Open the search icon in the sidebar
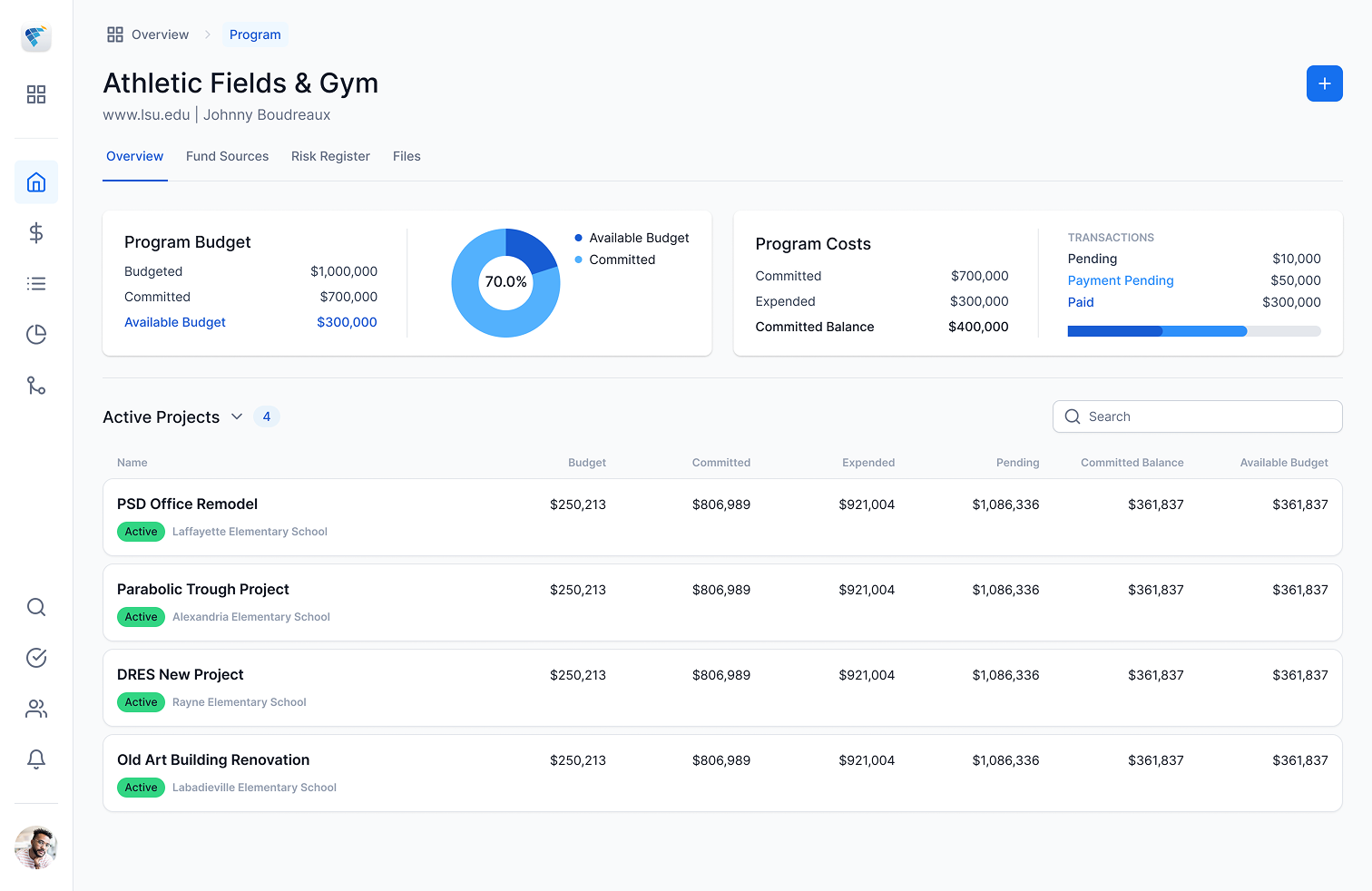Image resolution: width=1372 pixels, height=891 pixels. [36, 607]
